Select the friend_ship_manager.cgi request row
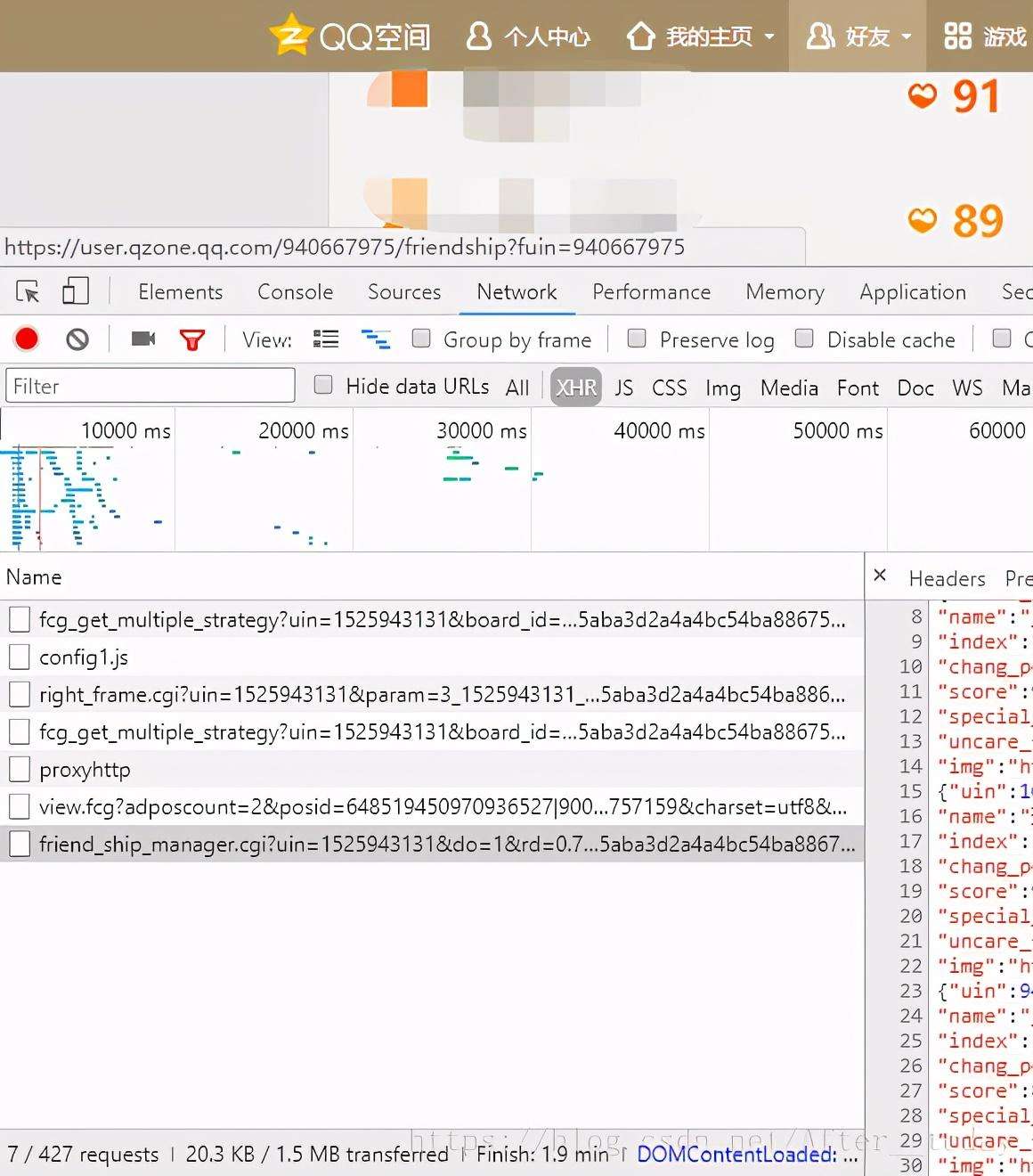This screenshot has width=1033, height=1176. pos(445,844)
